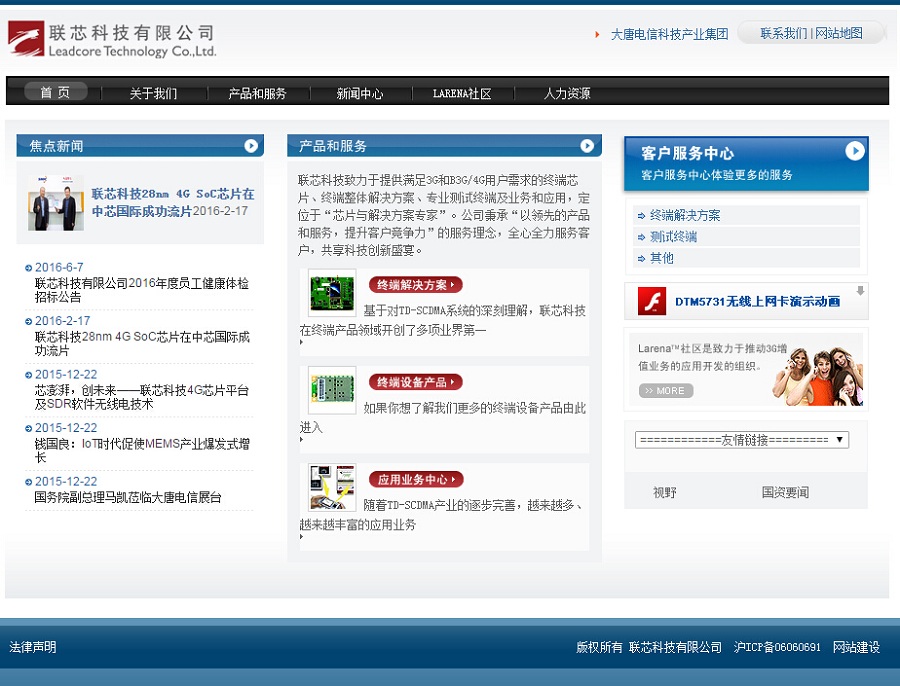Click the arrow bullet beside 其他

pyautogui.click(x=641, y=259)
